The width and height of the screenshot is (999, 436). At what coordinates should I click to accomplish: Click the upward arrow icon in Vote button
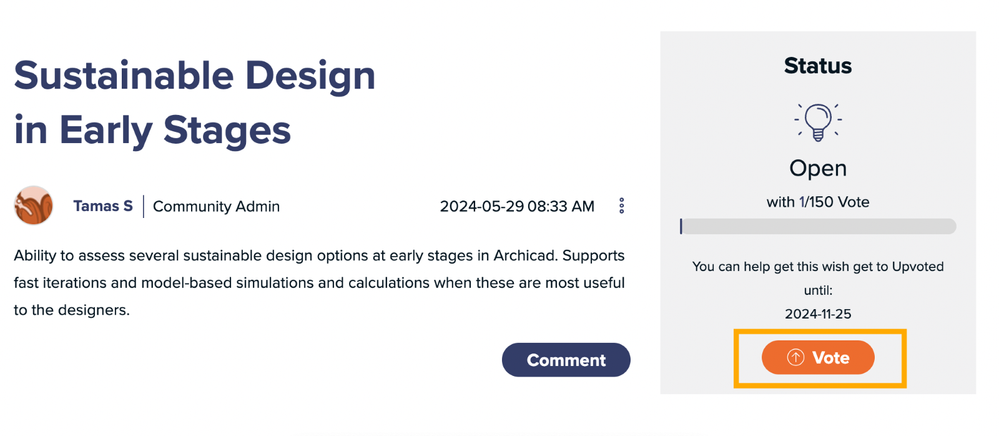[796, 358]
